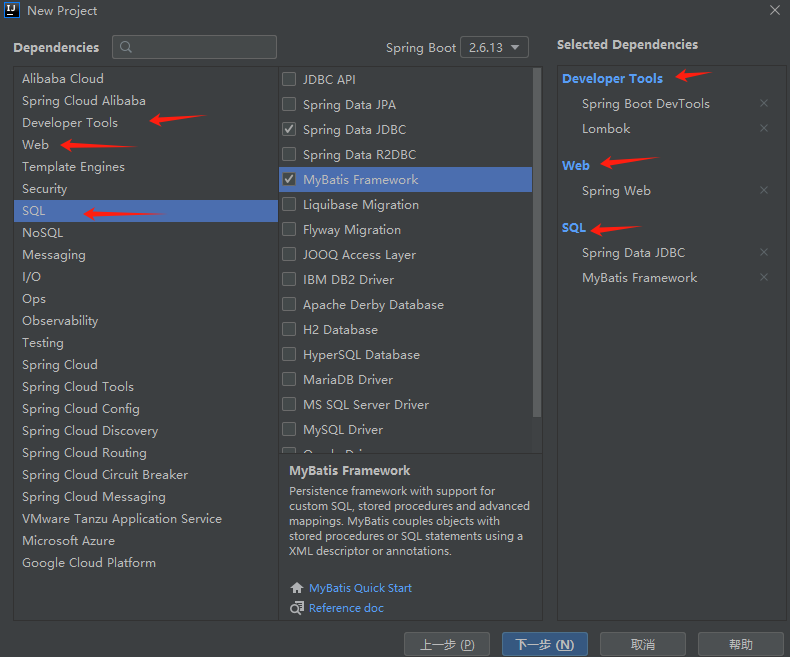Click the Developer Tools heading in Selected Dependencies

(x=612, y=79)
